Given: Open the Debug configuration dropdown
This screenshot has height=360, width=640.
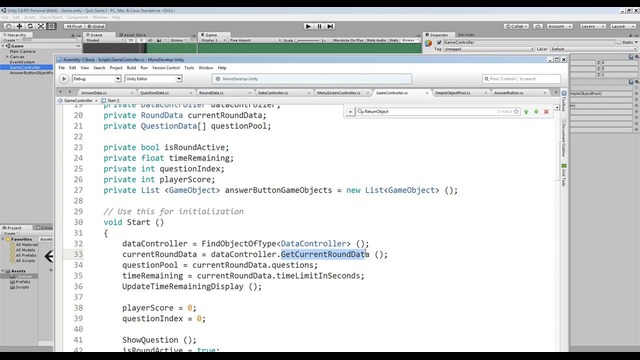Looking at the screenshot, I should coord(97,79).
